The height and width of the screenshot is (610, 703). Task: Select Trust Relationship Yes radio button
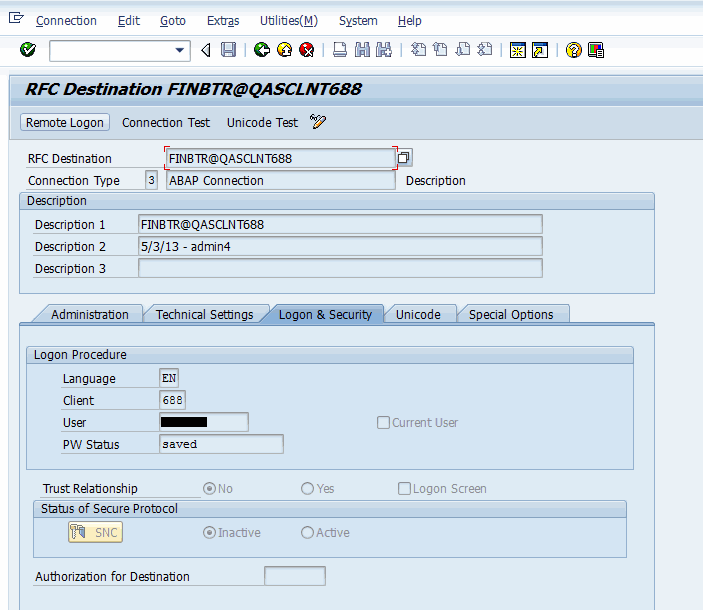click(x=307, y=488)
